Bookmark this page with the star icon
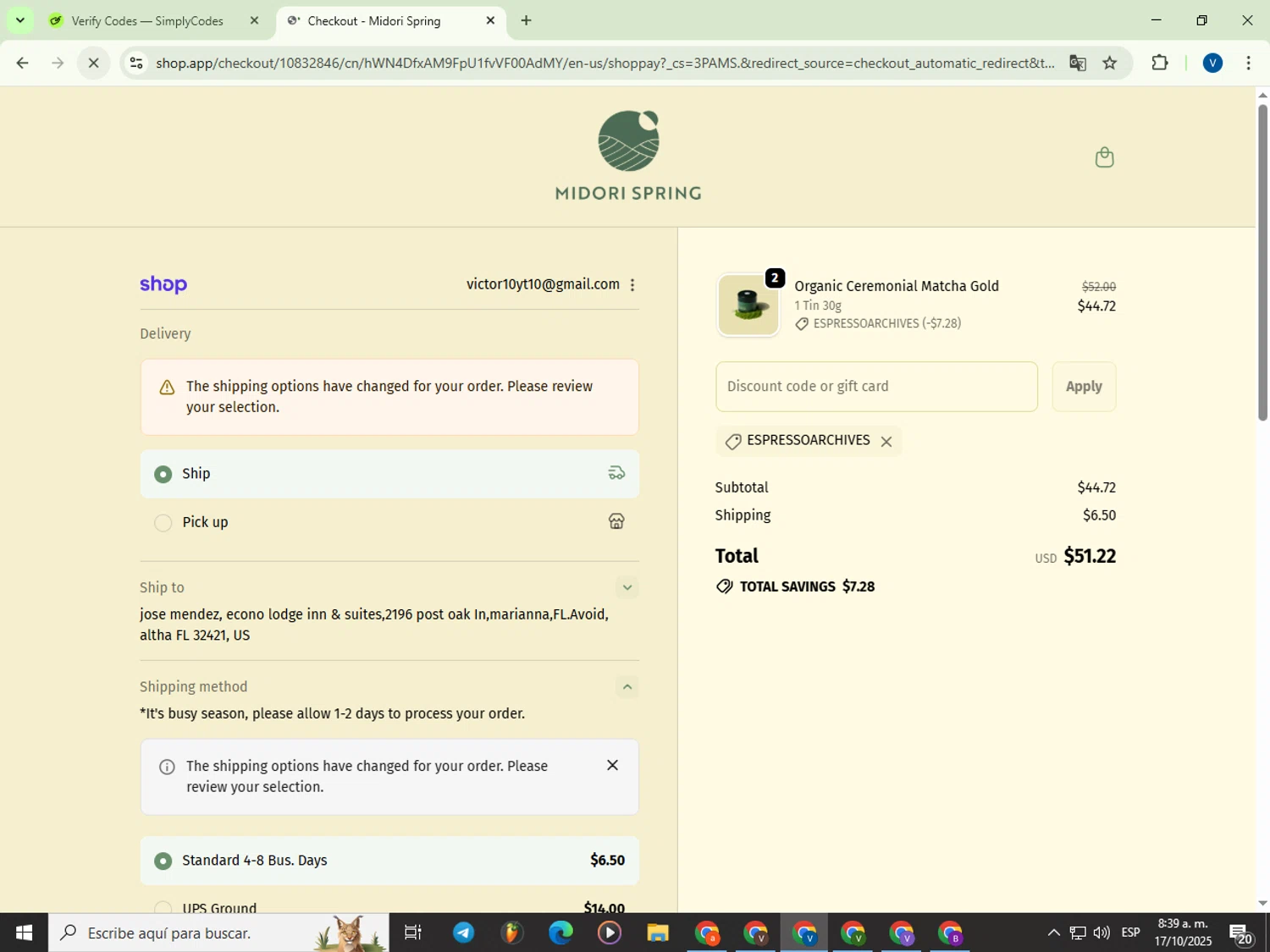 (1109, 63)
